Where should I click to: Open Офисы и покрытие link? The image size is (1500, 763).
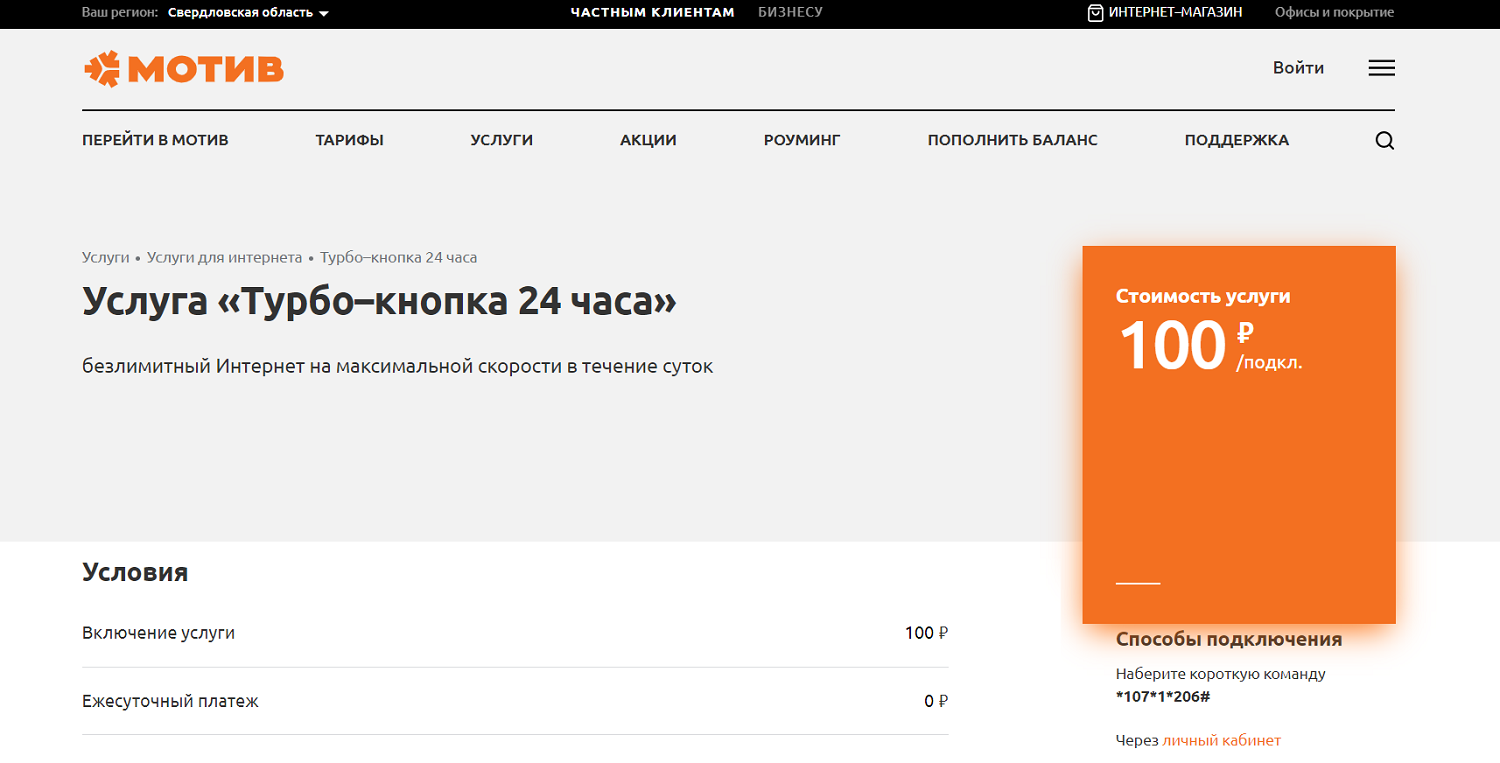tap(1334, 13)
